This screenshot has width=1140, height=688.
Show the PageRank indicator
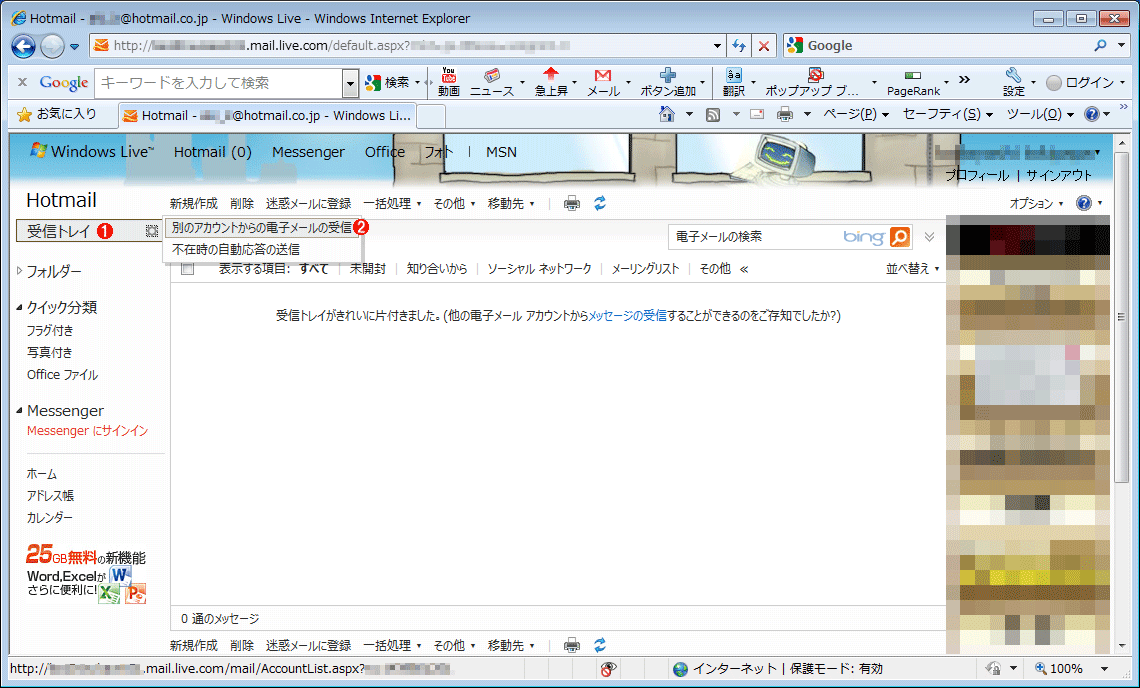[x=913, y=82]
